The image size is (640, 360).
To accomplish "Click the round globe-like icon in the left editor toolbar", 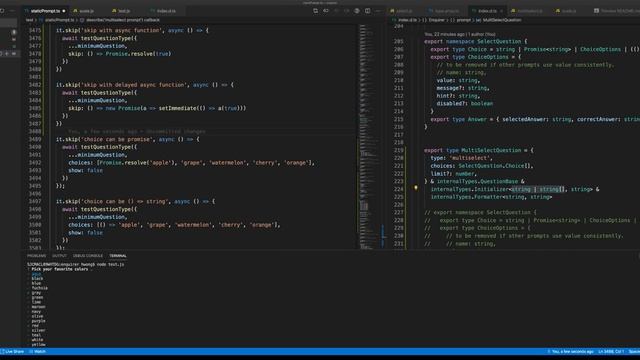I will (357, 11).
